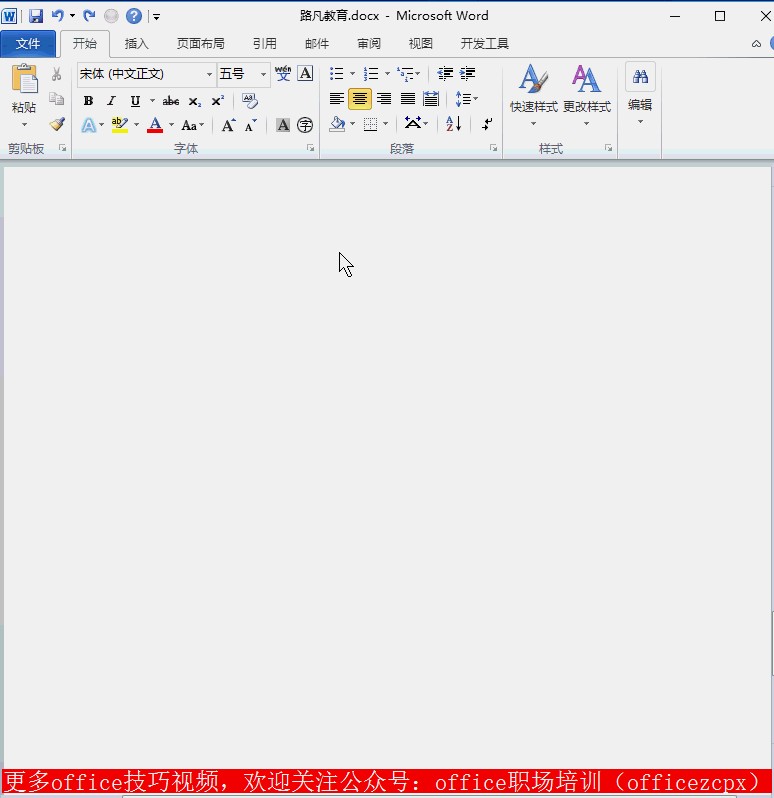Click the 更改样式 button
774x798 pixels.
pos(586,95)
